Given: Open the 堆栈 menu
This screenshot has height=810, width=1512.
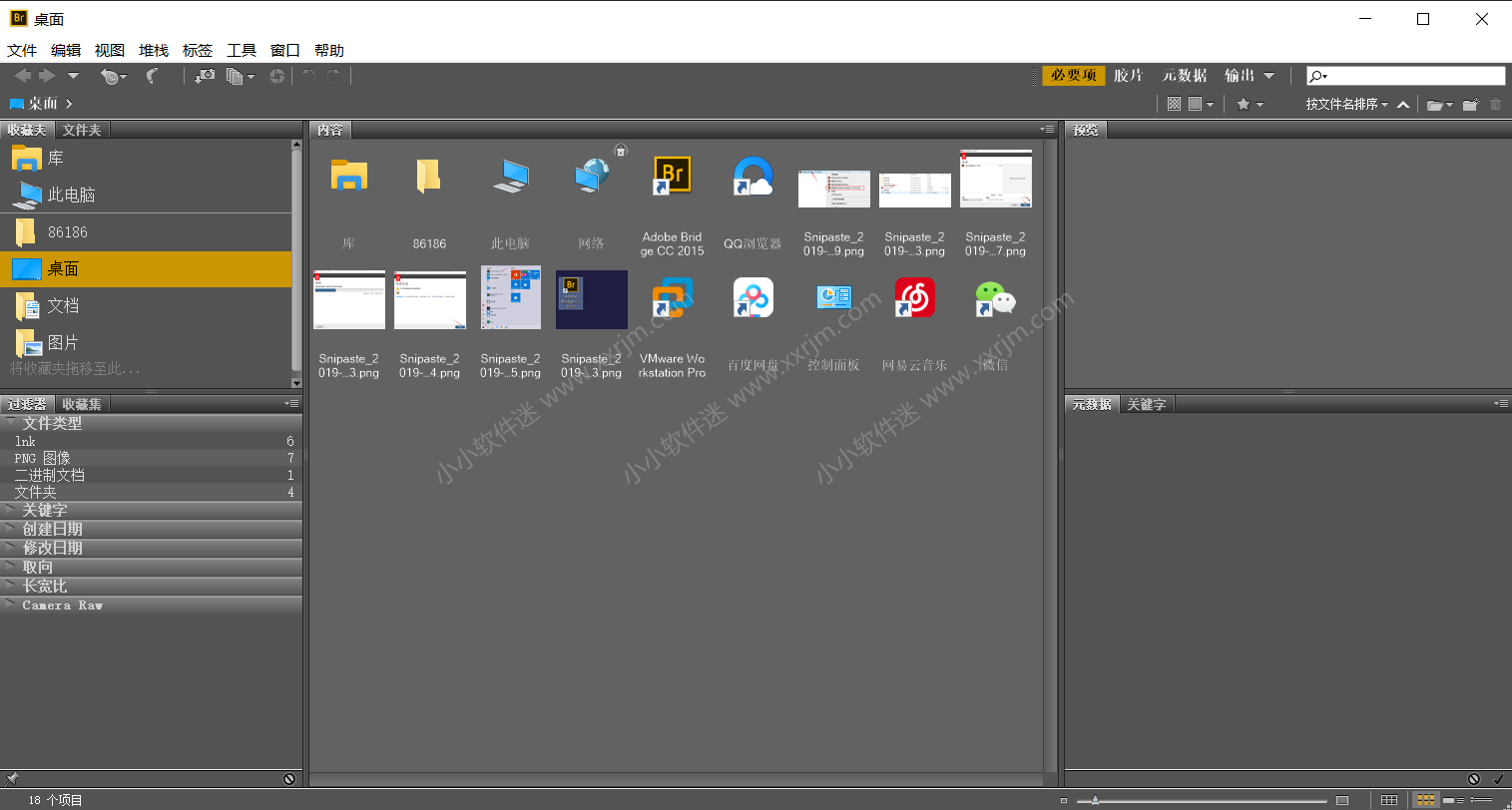Looking at the screenshot, I should coord(154,50).
